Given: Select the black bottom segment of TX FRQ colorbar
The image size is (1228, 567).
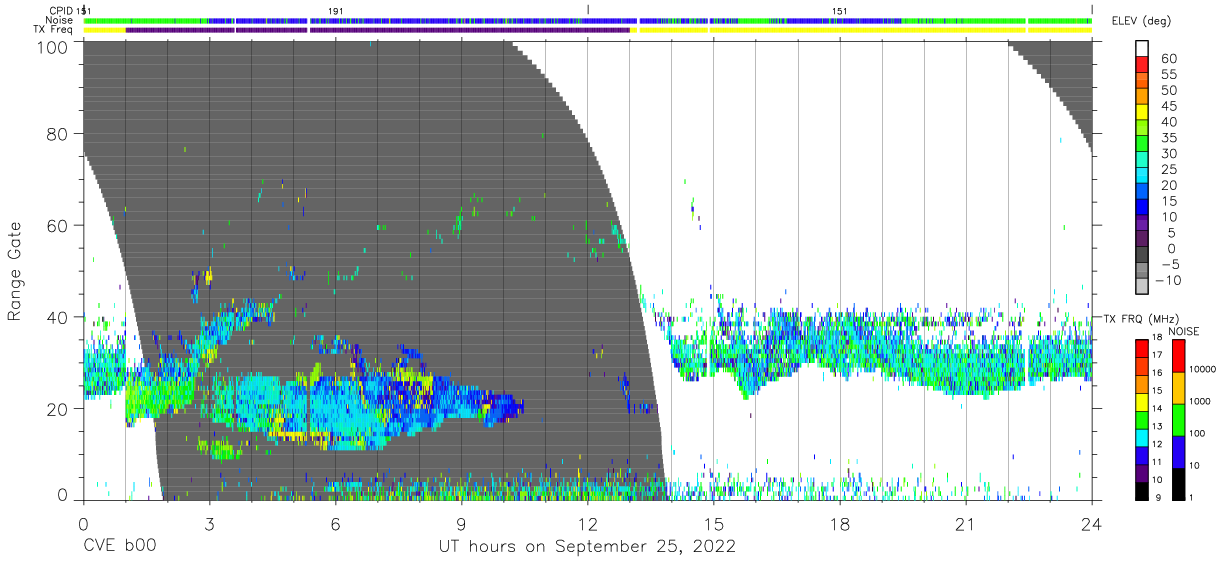Looking at the screenshot, I should (x=1141, y=491).
